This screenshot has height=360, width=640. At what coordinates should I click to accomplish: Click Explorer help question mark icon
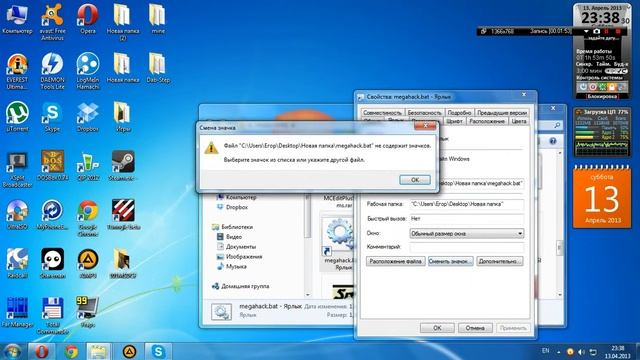(553, 141)
